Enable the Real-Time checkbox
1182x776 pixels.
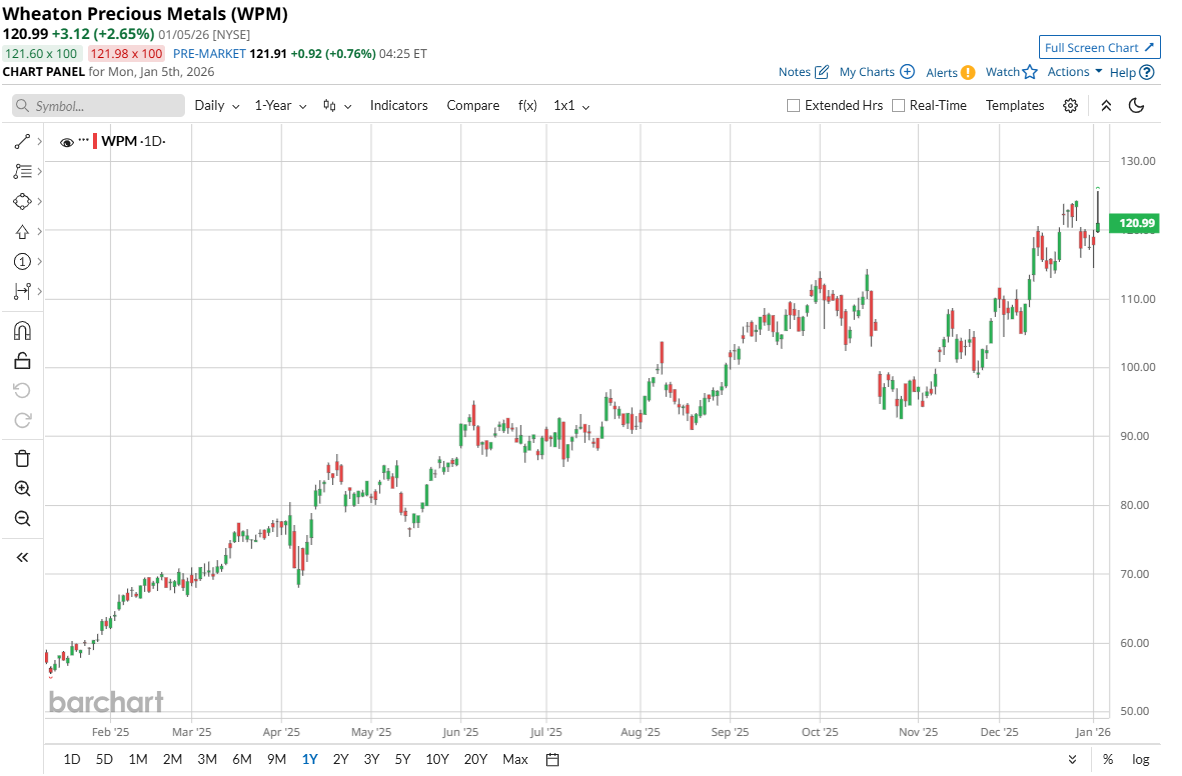[x=898, y=105]
